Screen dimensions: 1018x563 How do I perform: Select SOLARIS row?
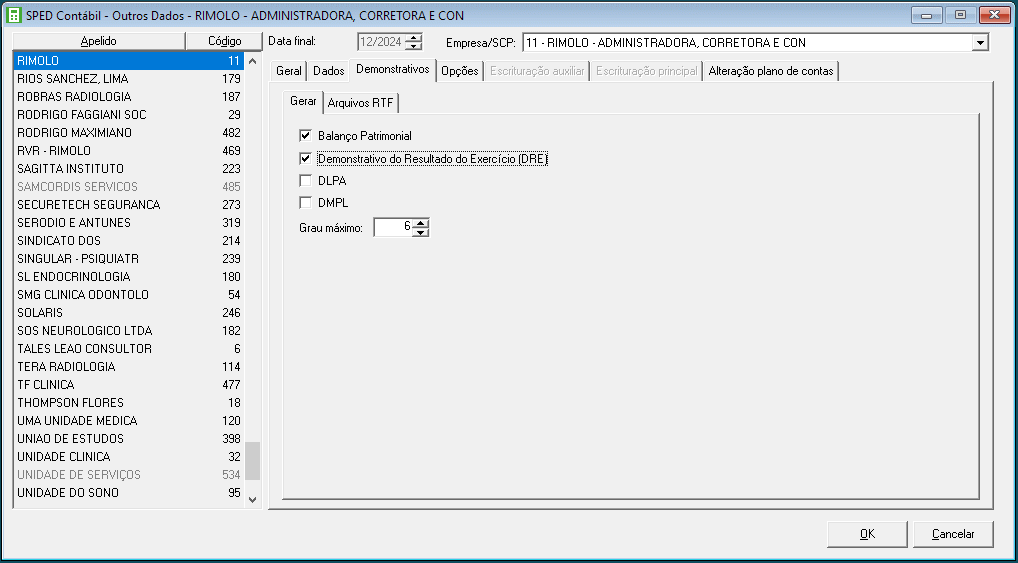click(x=129, y=313)
